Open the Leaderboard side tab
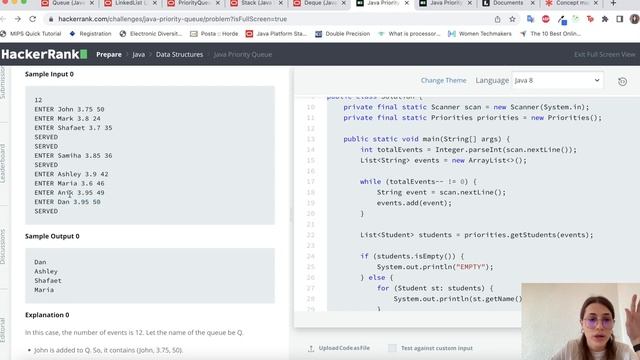The height and width of the screenshot is (360, 640). (x=3, y=163)
